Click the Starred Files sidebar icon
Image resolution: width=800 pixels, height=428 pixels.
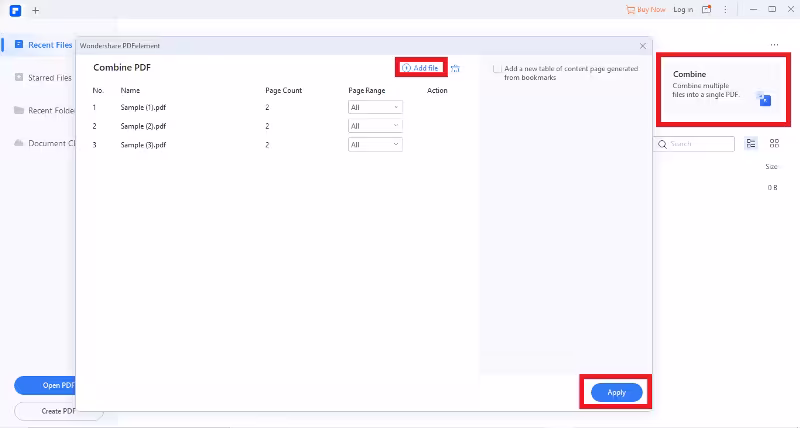pyautogui.click(x=19, y=77)
